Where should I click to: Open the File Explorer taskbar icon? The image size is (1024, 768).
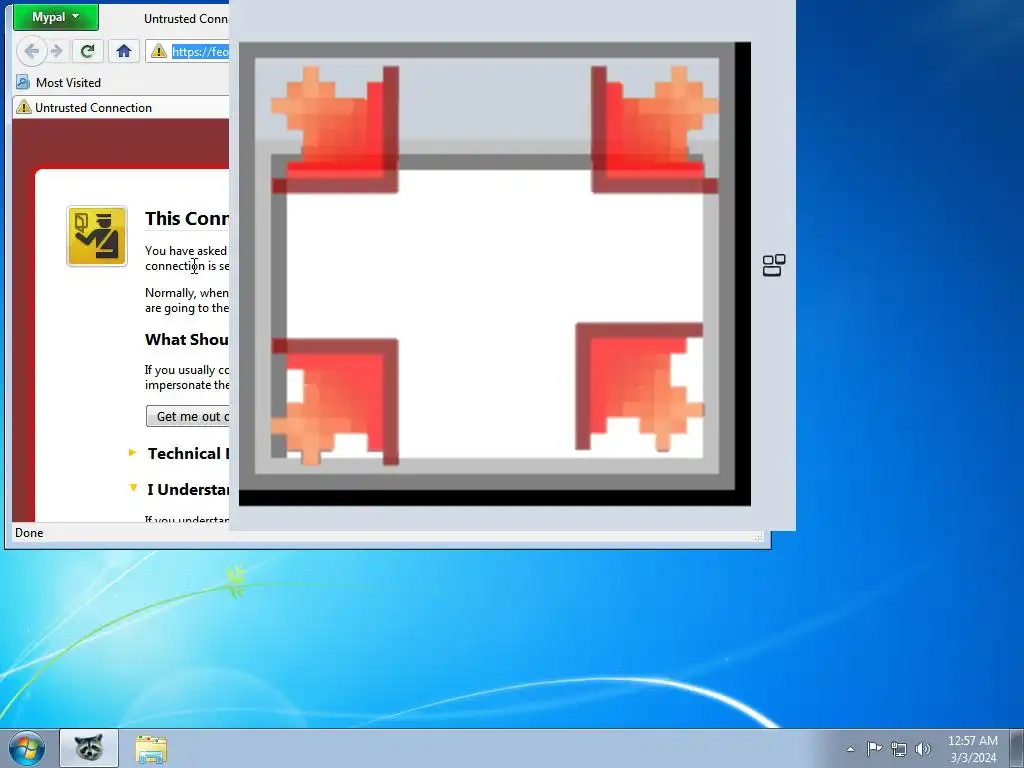coord(151,749)
